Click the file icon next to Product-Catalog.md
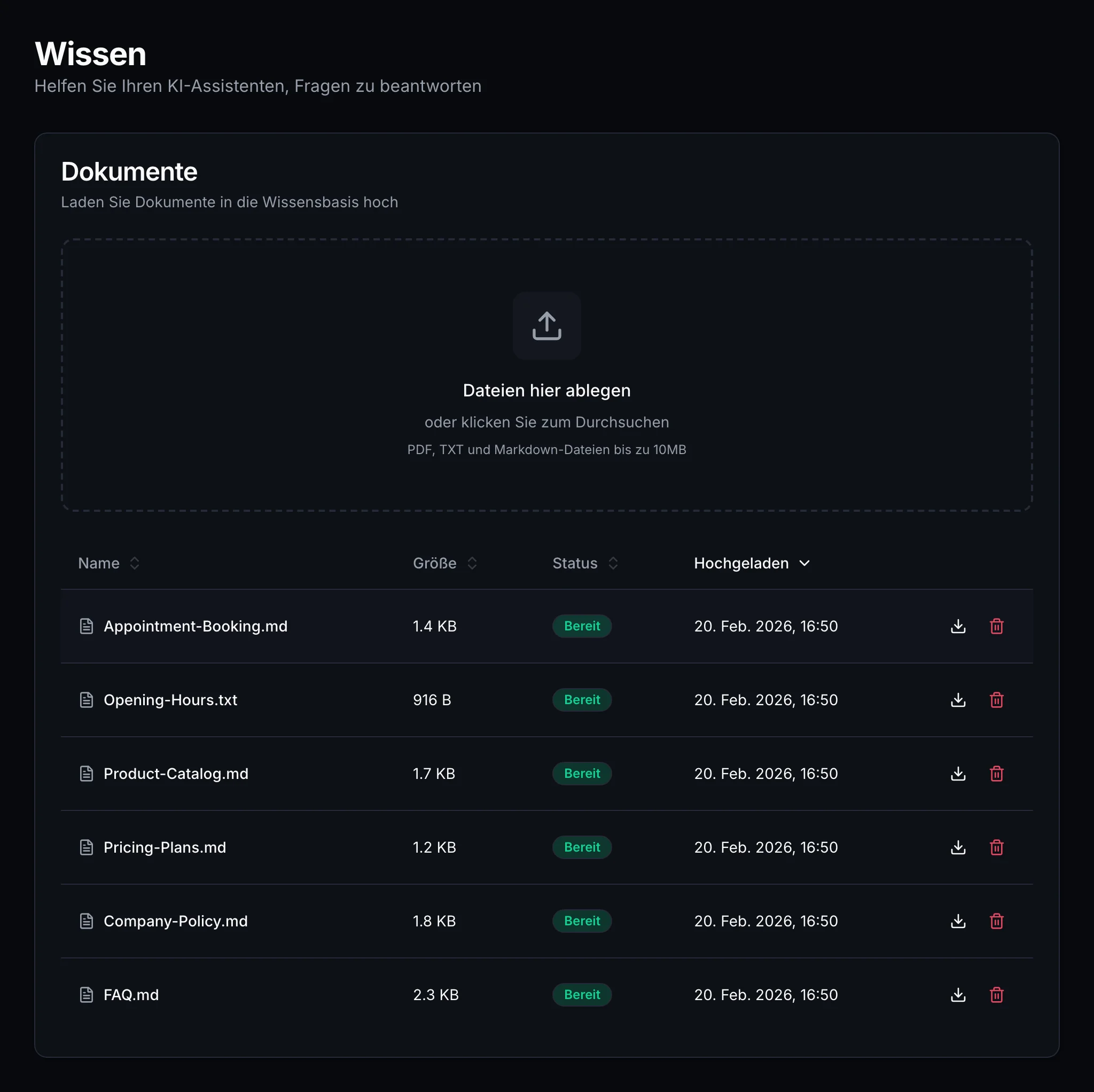This screenshot has width=1094, height=1092. 86,773
